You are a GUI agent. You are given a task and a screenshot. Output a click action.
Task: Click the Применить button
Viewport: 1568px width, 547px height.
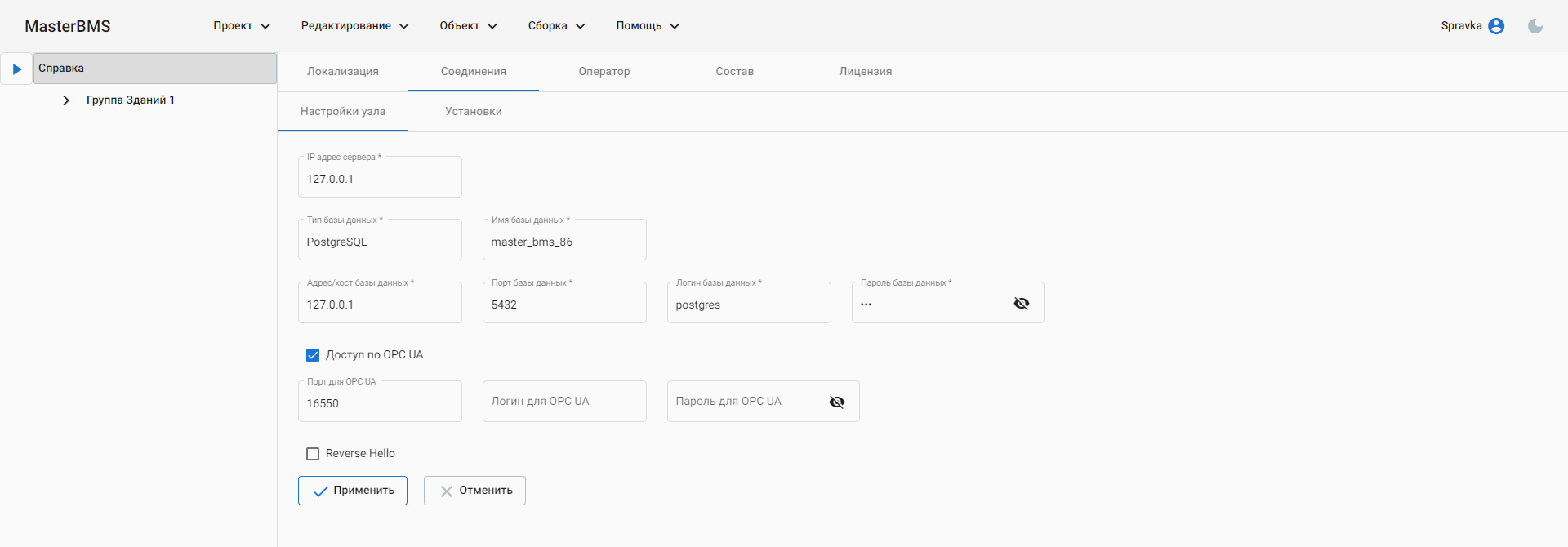[x=353, y=491]
